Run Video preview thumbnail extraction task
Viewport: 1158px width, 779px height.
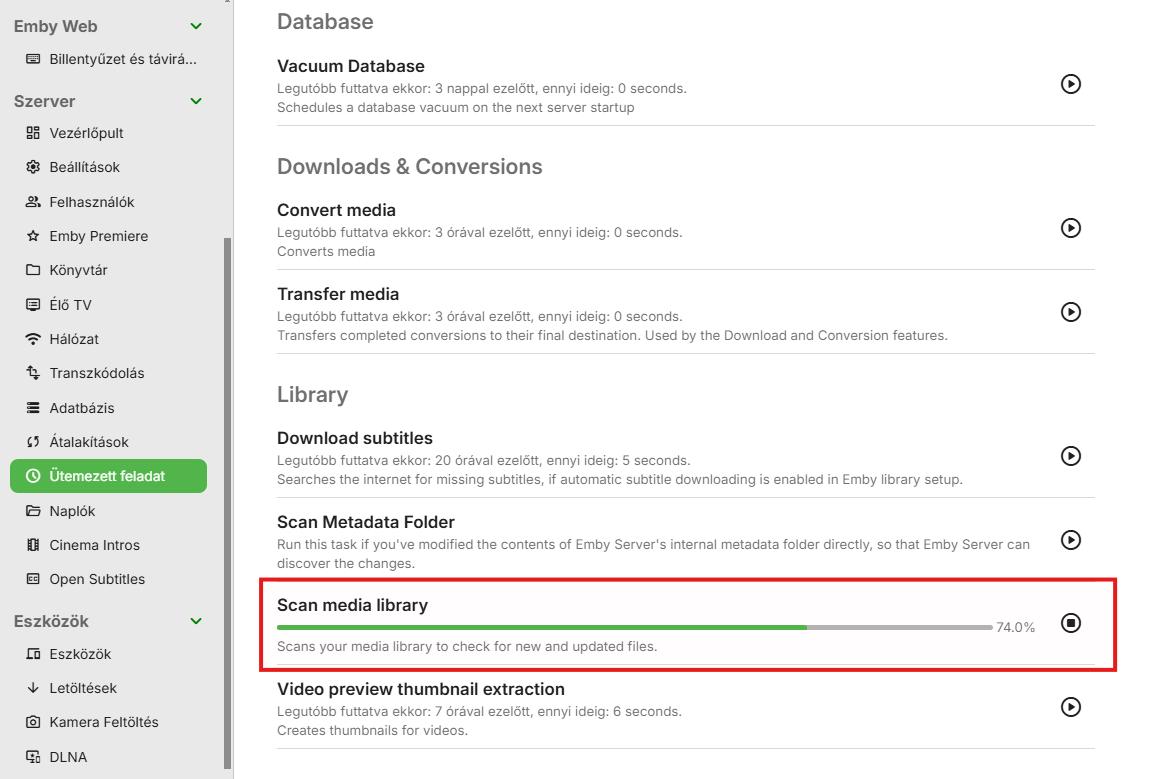[1070, 707]
